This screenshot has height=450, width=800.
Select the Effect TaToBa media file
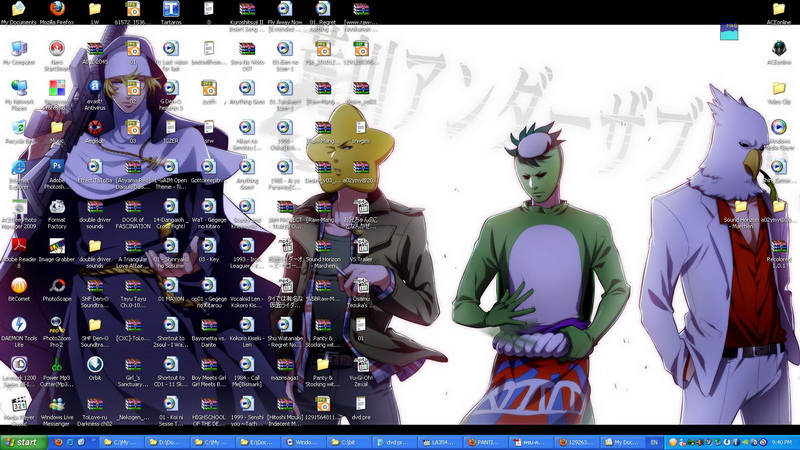[95, 171]
